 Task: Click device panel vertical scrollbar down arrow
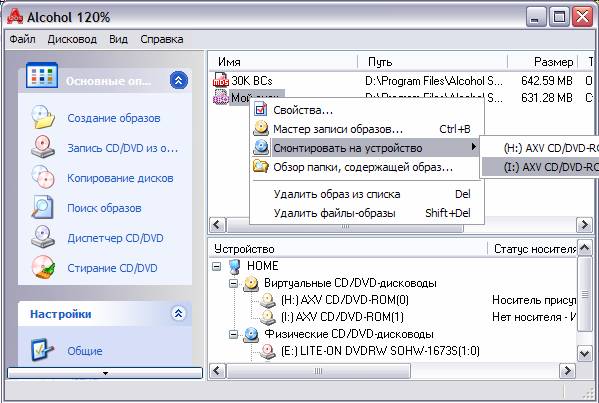point(584,353)
